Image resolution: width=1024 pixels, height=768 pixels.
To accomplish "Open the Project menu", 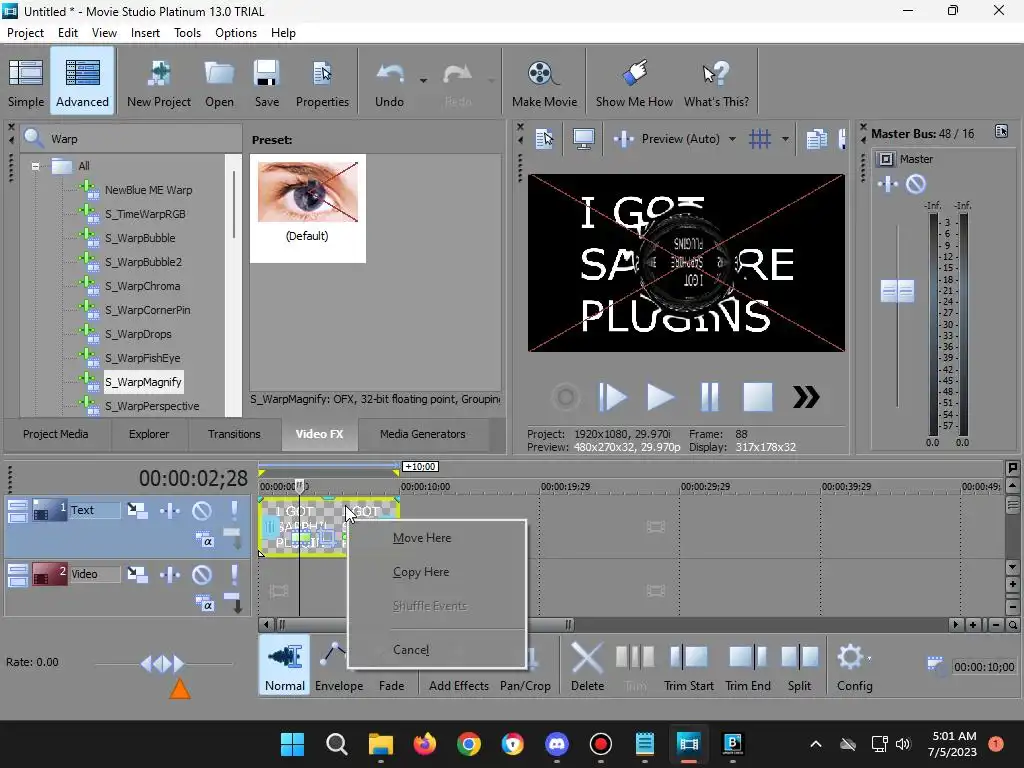I will point(25,33).
